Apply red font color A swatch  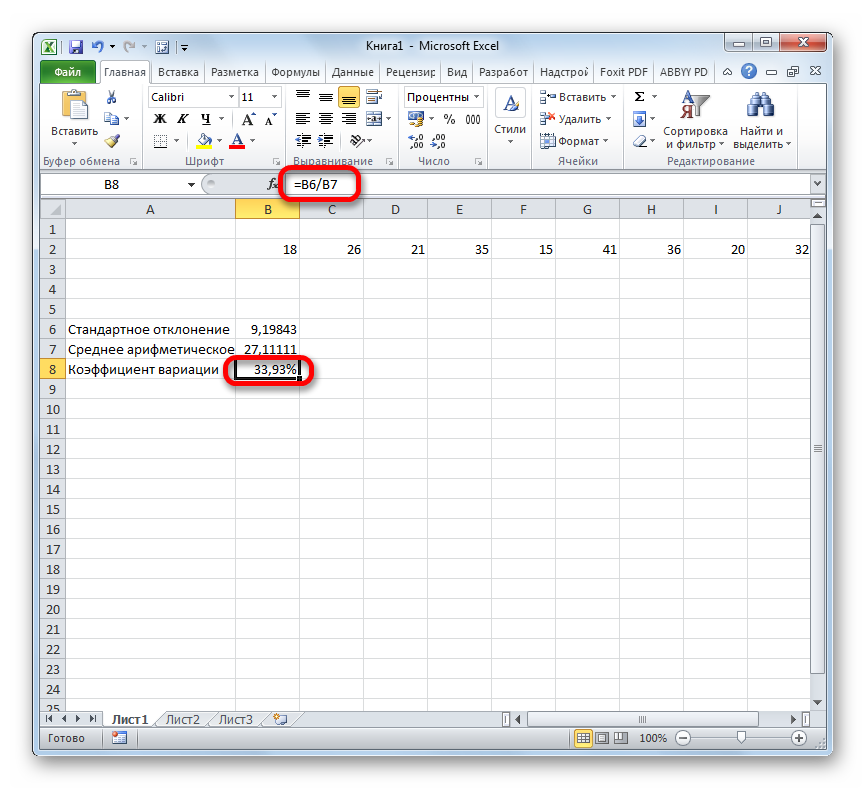tap(237, 141)
